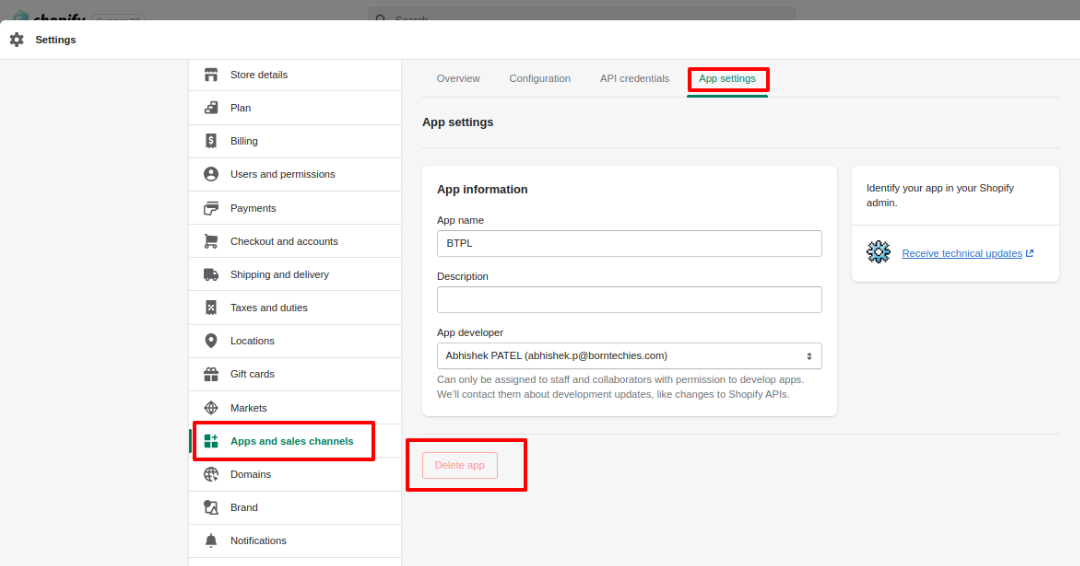Screen dimensions: 1080x566
Task: Open Billing settings page
Action: 295,140
